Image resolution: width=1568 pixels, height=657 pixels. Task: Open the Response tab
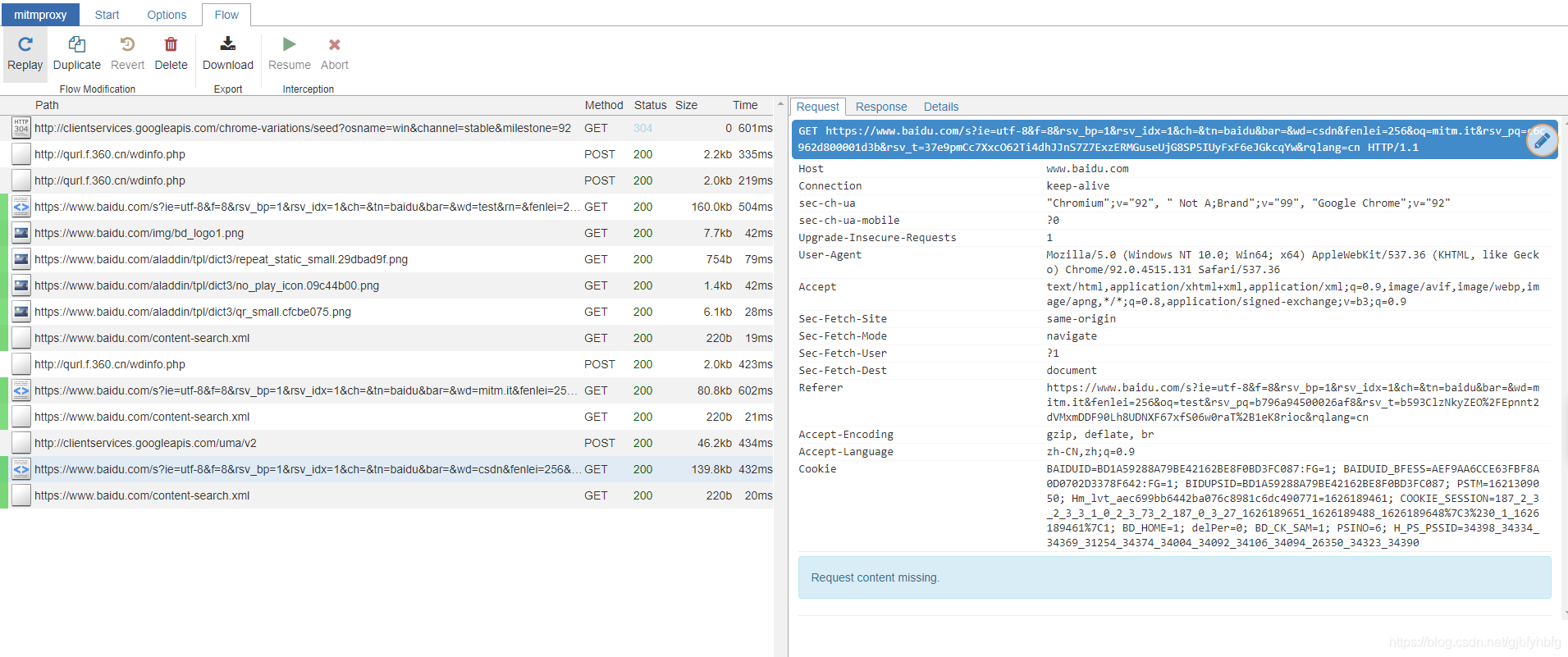[x=881, y=107]
